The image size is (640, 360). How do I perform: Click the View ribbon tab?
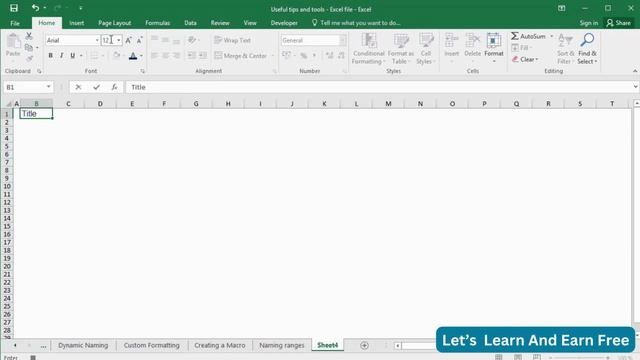250,23
